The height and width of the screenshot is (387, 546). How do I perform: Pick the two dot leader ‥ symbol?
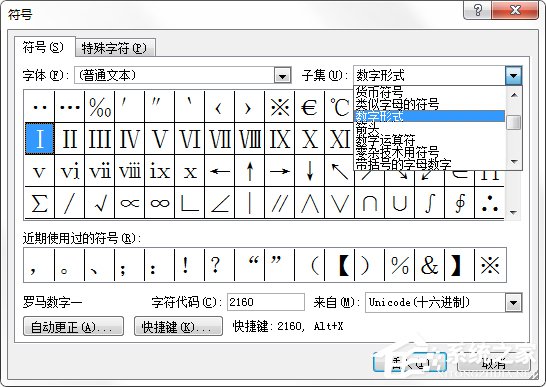pos(40,107)
